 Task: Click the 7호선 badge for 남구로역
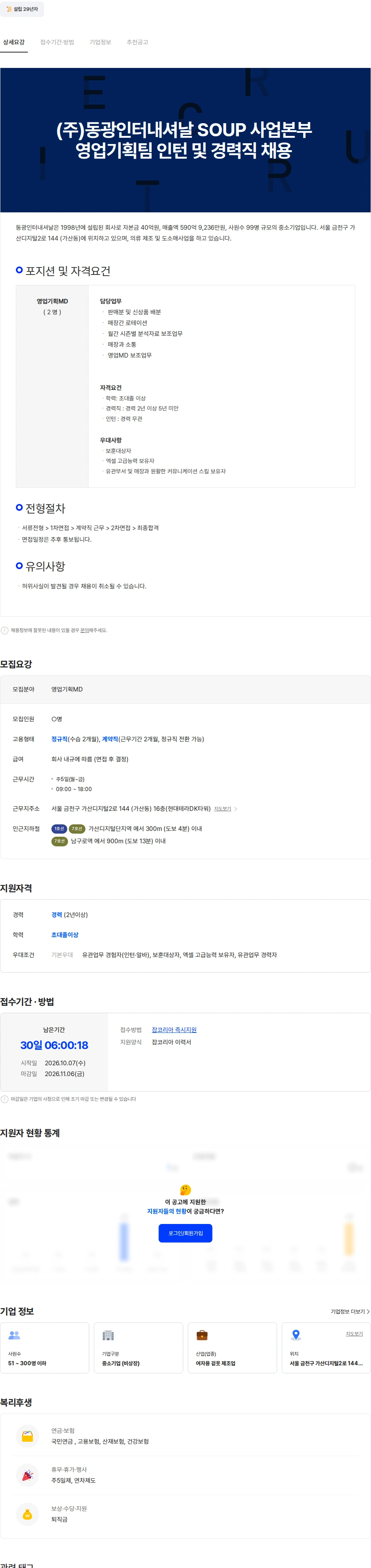59,841
